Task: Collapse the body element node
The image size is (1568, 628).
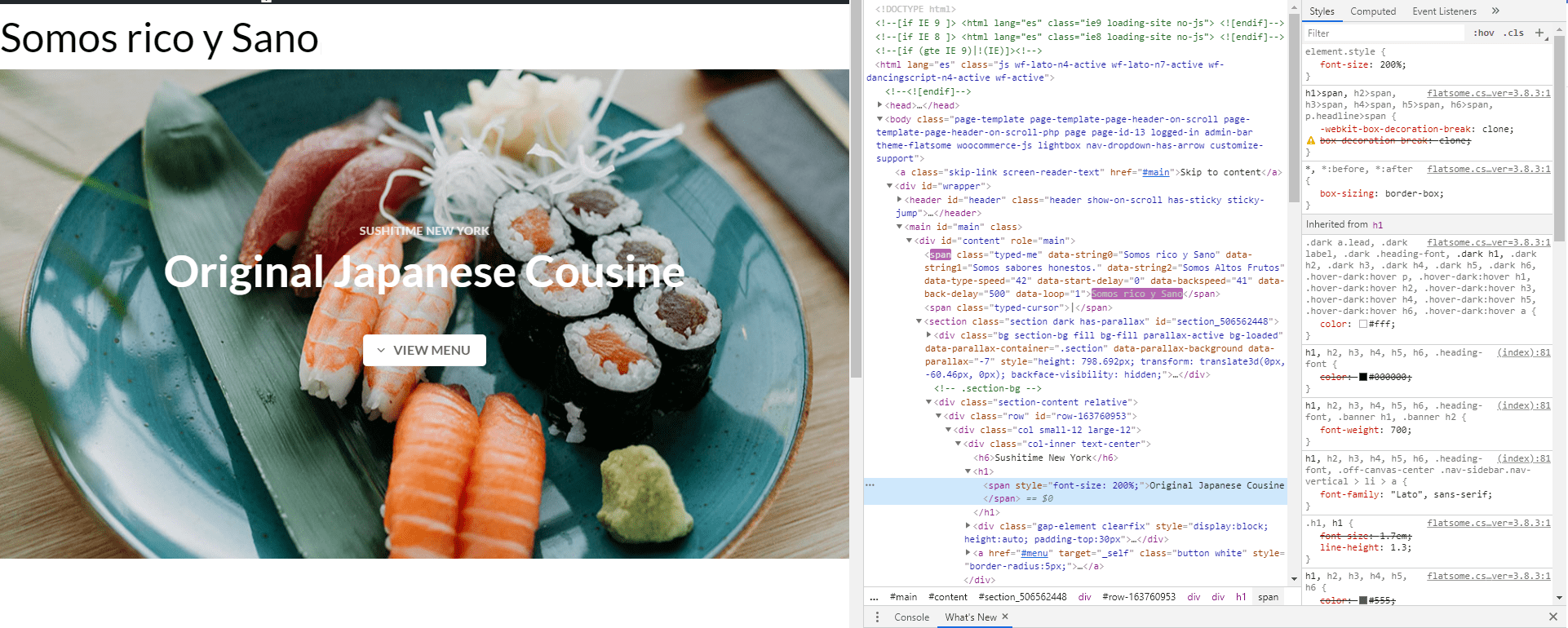Action: coord(879,118)
